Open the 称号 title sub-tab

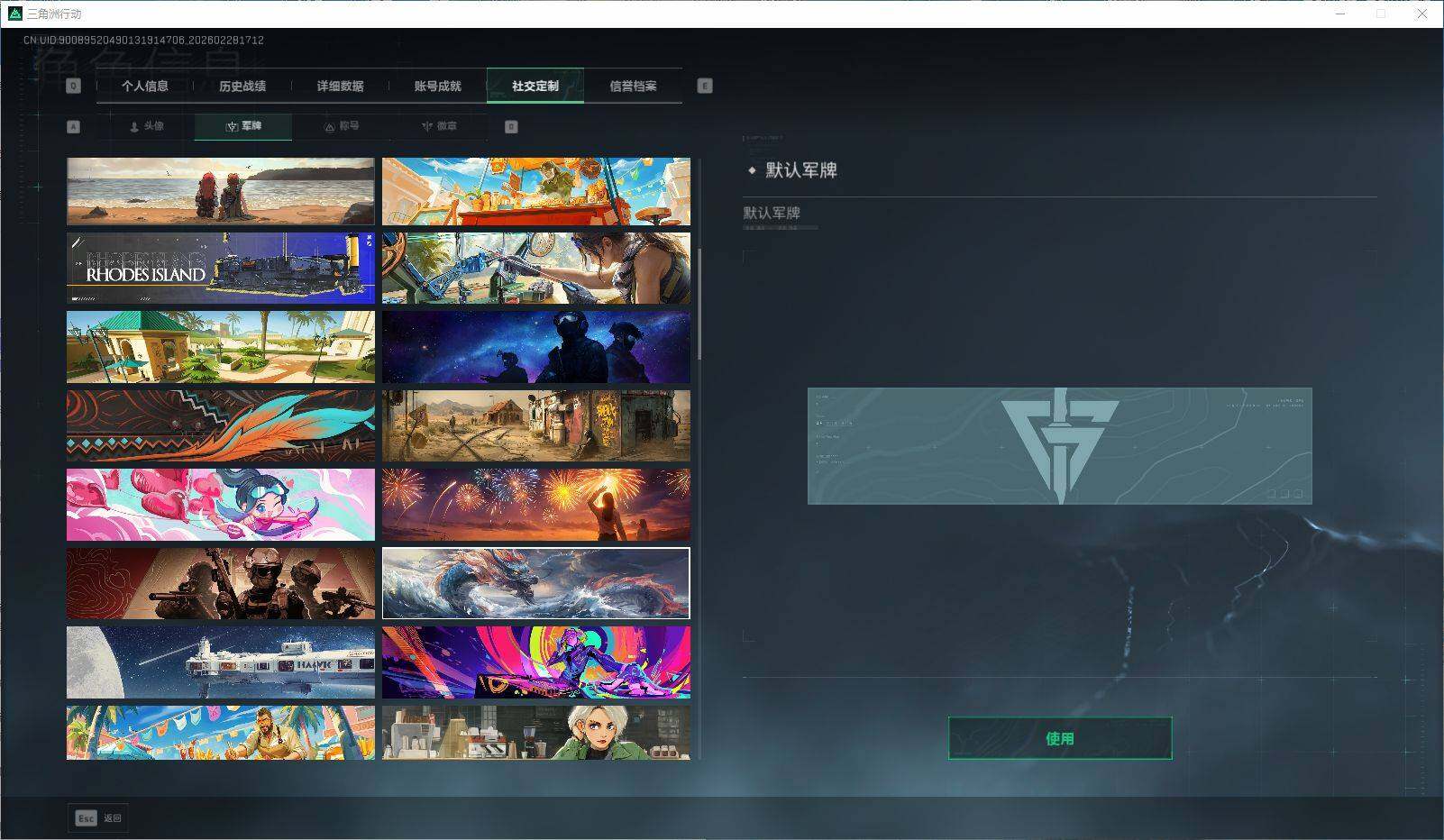coord(341,126)
